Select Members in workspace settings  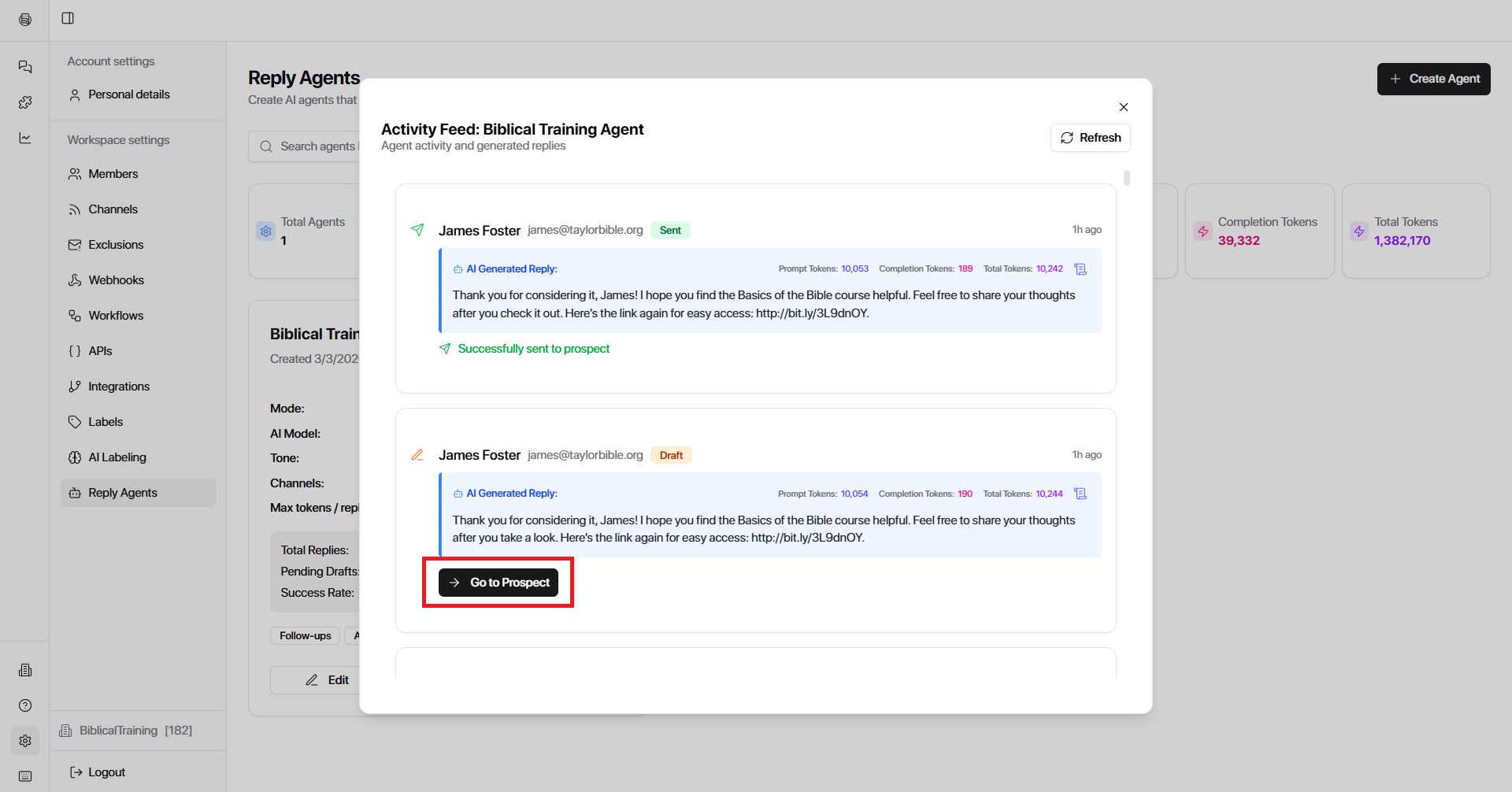(113, 174)
